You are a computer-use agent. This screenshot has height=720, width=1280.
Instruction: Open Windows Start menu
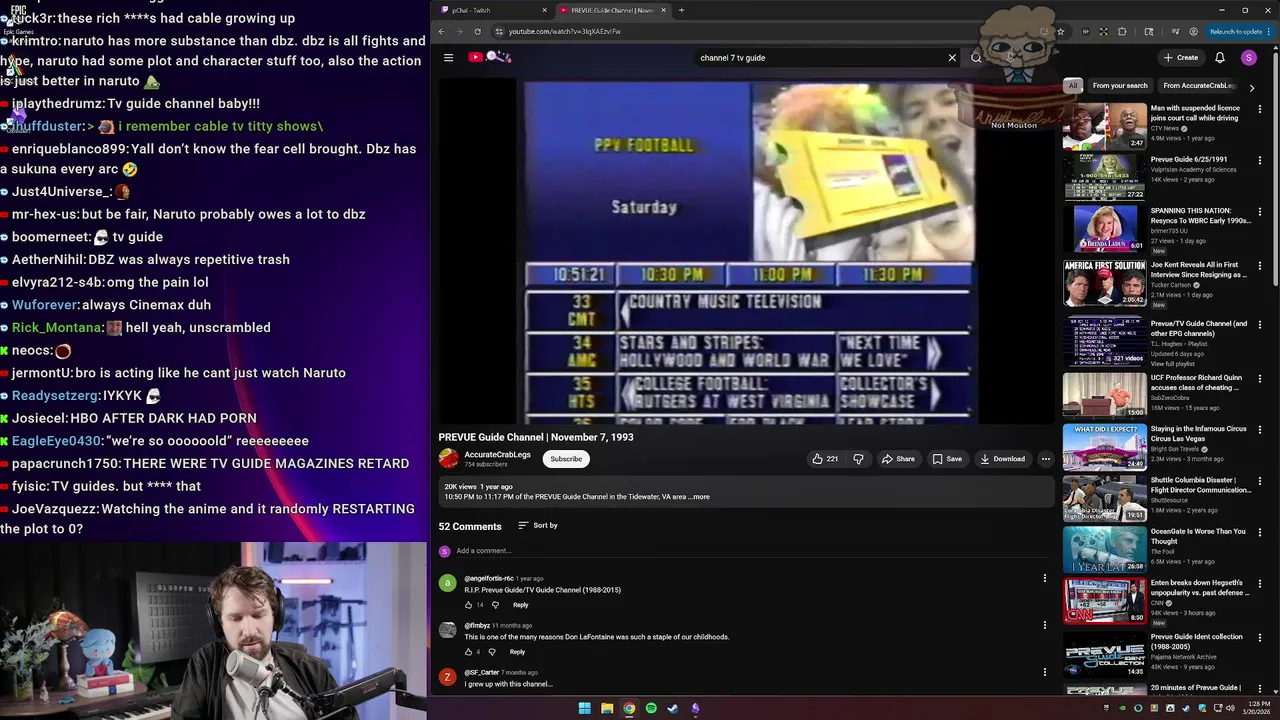coord(584,708)
